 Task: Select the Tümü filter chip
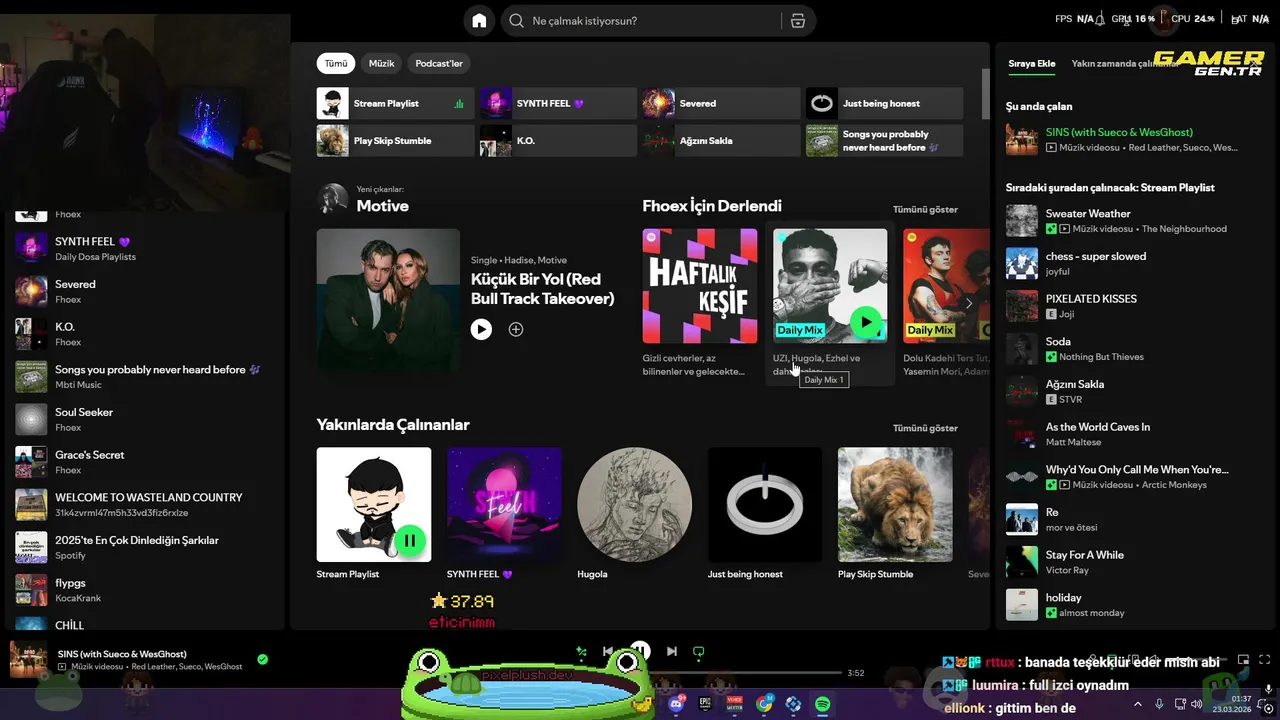coord(336,63)
